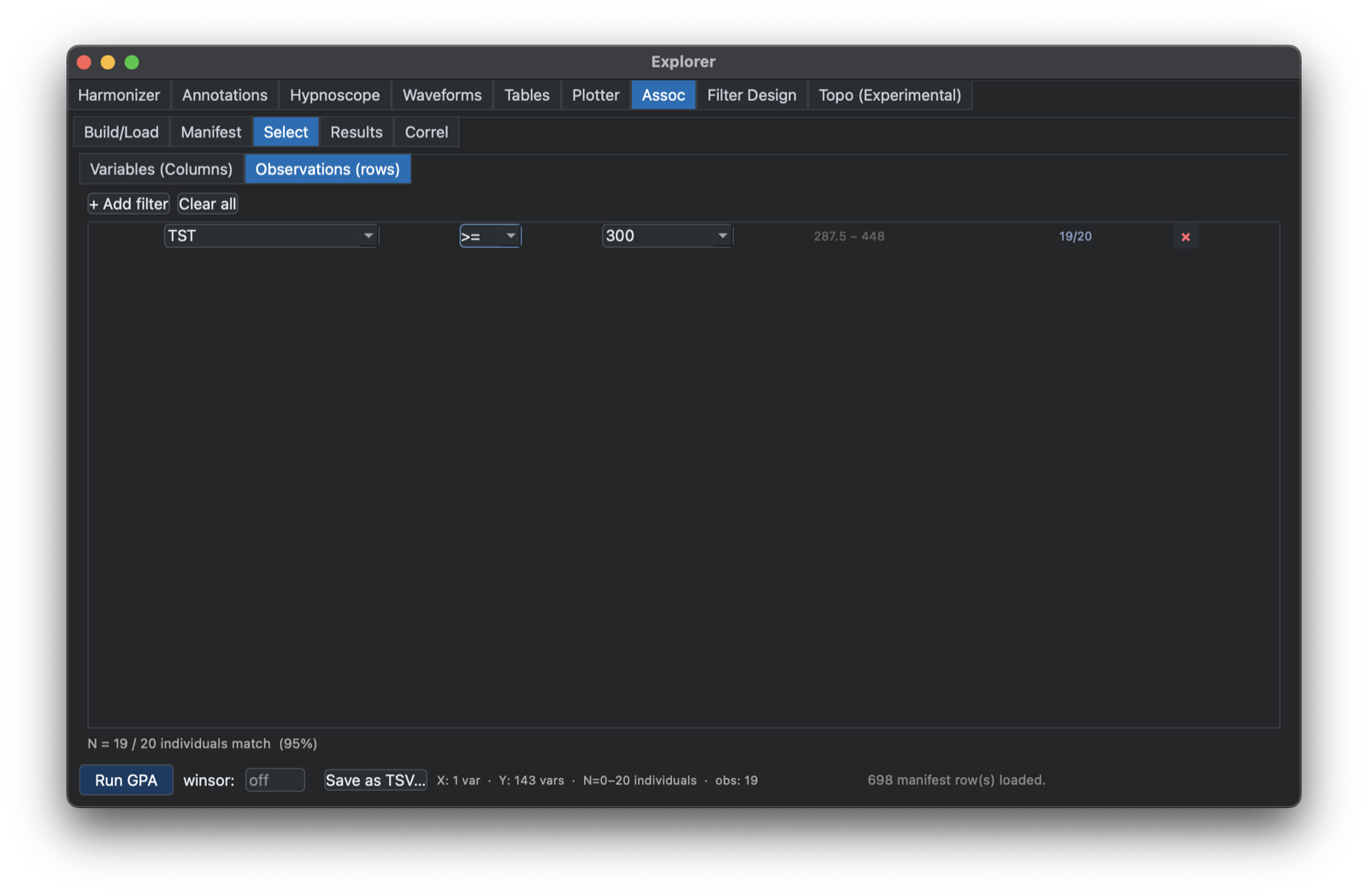1368x896 pixels.
Task: Open the Results subtab
Action: tap(357, 133)
